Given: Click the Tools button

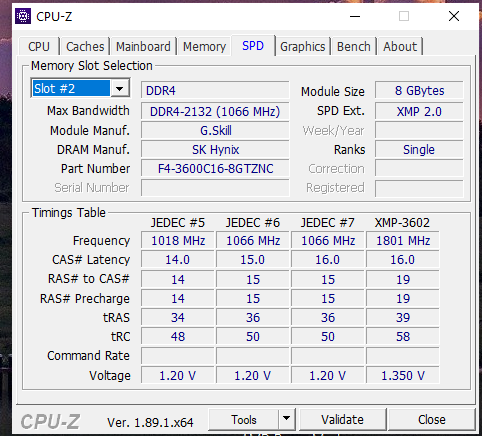Looking at the screenshot, I should pyautogui.click(x=244, y=419).
